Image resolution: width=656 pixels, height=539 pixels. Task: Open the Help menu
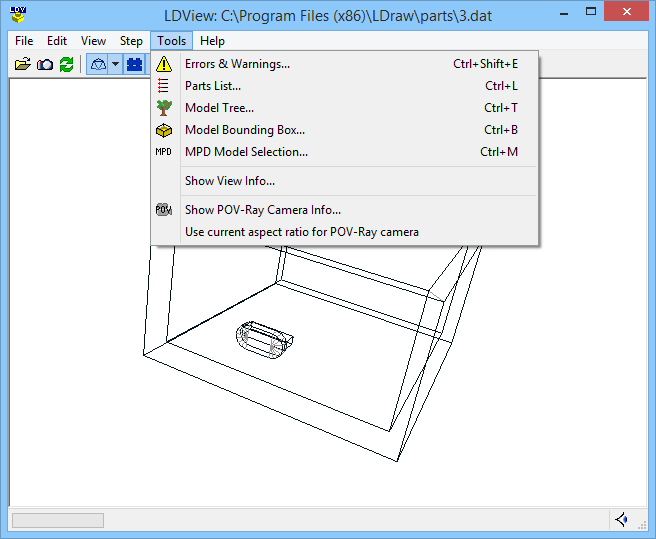[x=212, y=41]
